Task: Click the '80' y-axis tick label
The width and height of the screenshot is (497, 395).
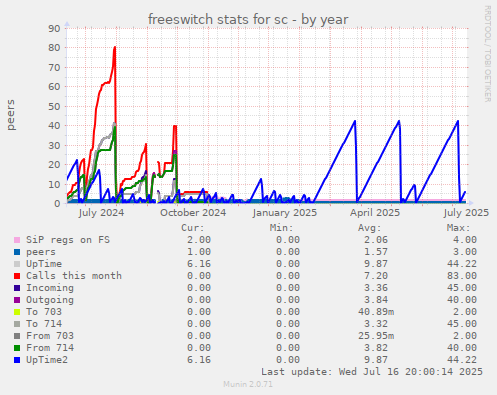Action: point(54,48)
